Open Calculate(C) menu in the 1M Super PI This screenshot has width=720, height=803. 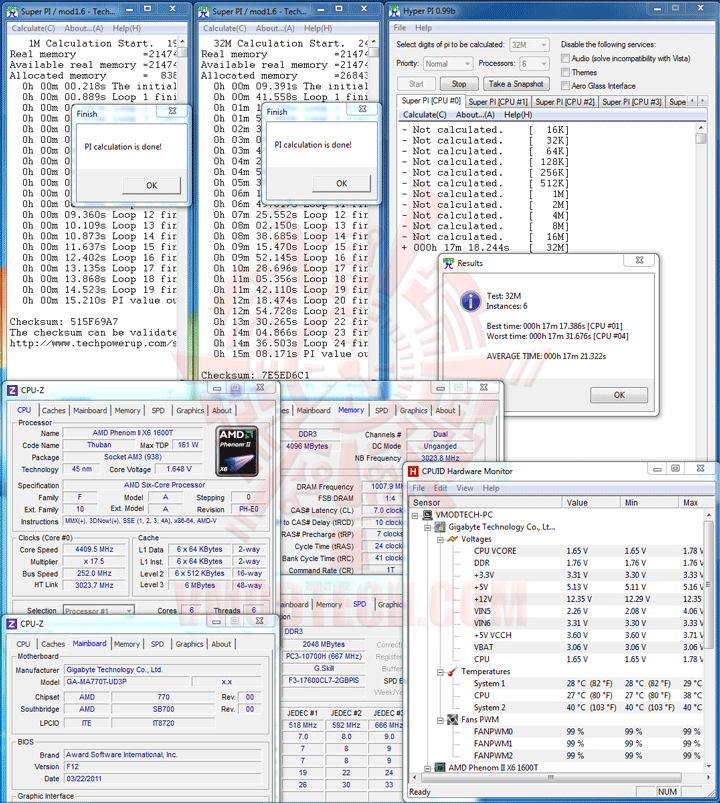coord(33,28)
